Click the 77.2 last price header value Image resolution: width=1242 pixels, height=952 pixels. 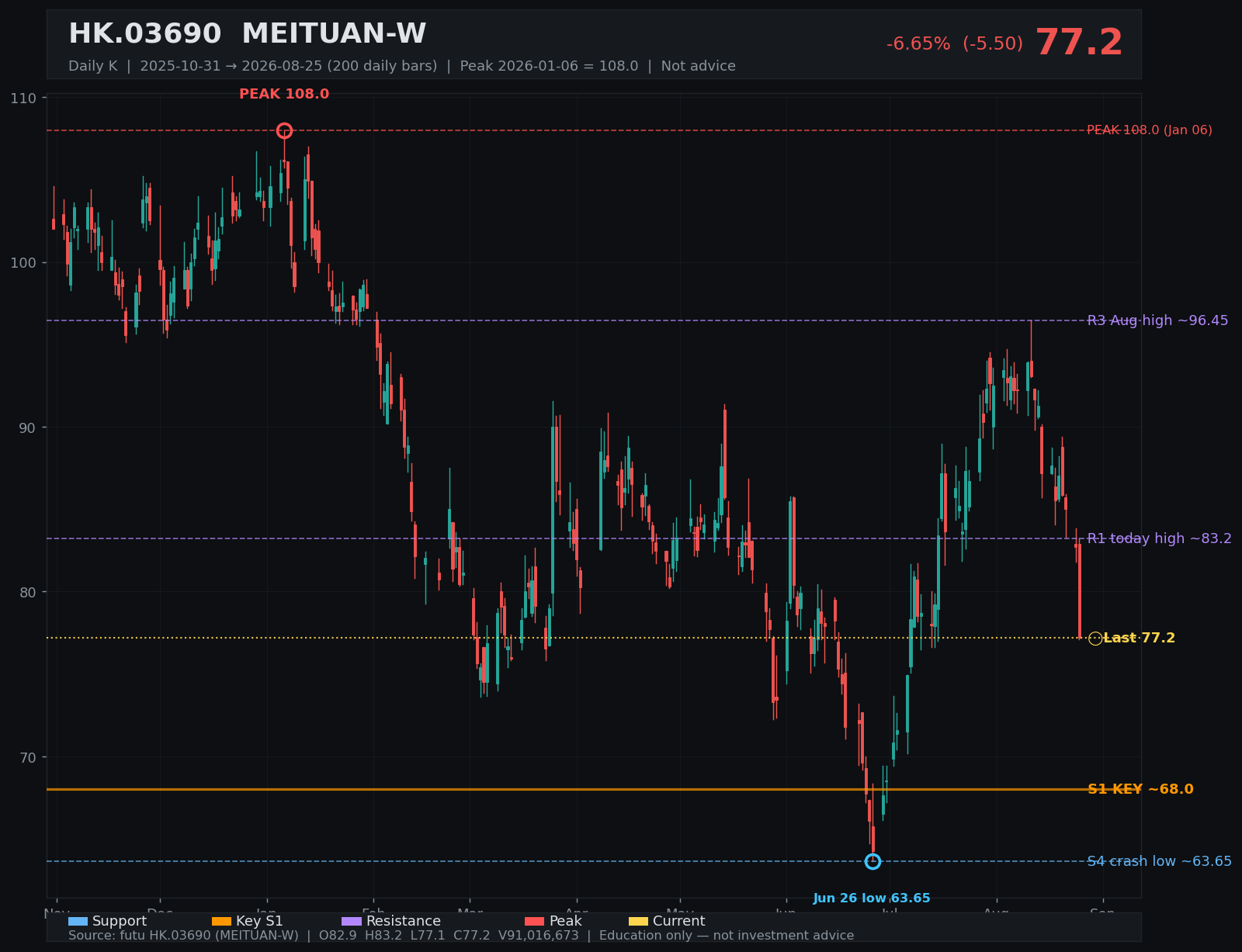click(x=1079, y=43)
